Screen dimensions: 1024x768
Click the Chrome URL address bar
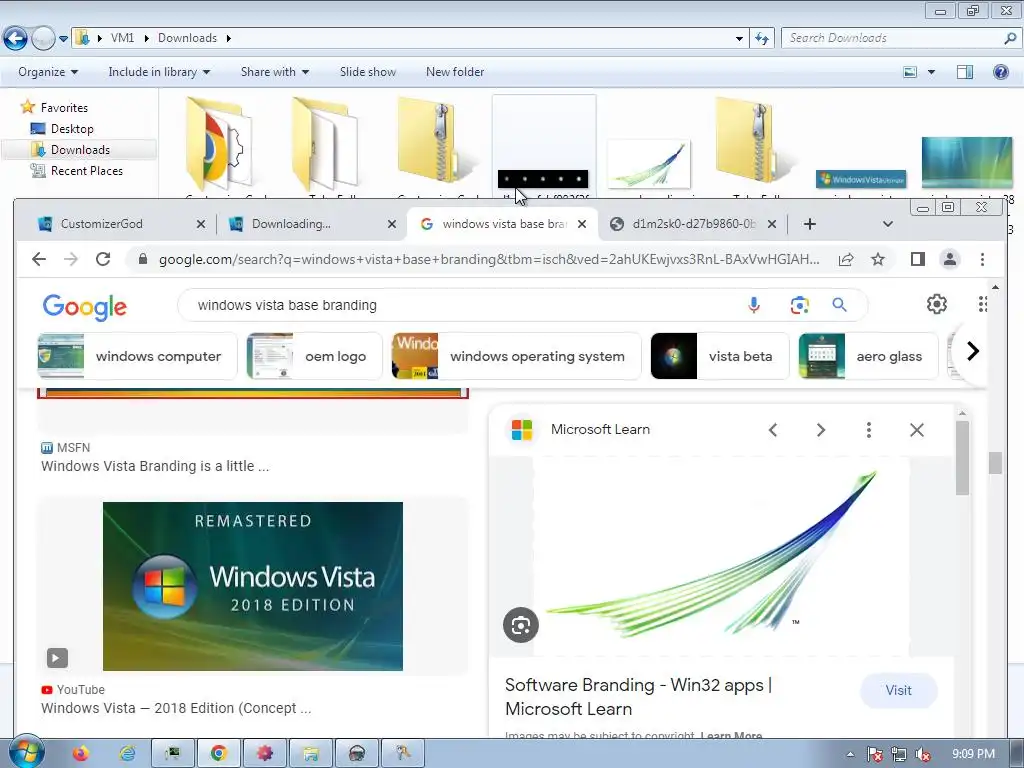[488, 259]
